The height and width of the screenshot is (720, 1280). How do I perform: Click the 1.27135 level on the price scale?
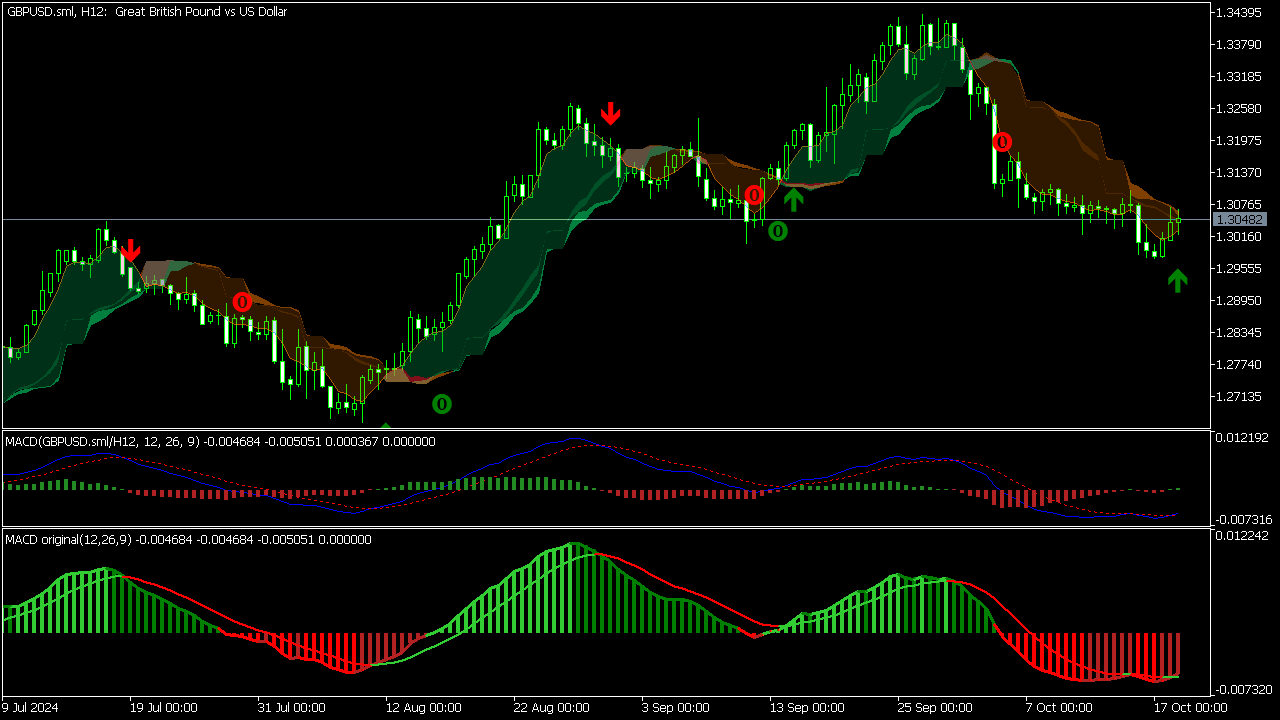1237,397
